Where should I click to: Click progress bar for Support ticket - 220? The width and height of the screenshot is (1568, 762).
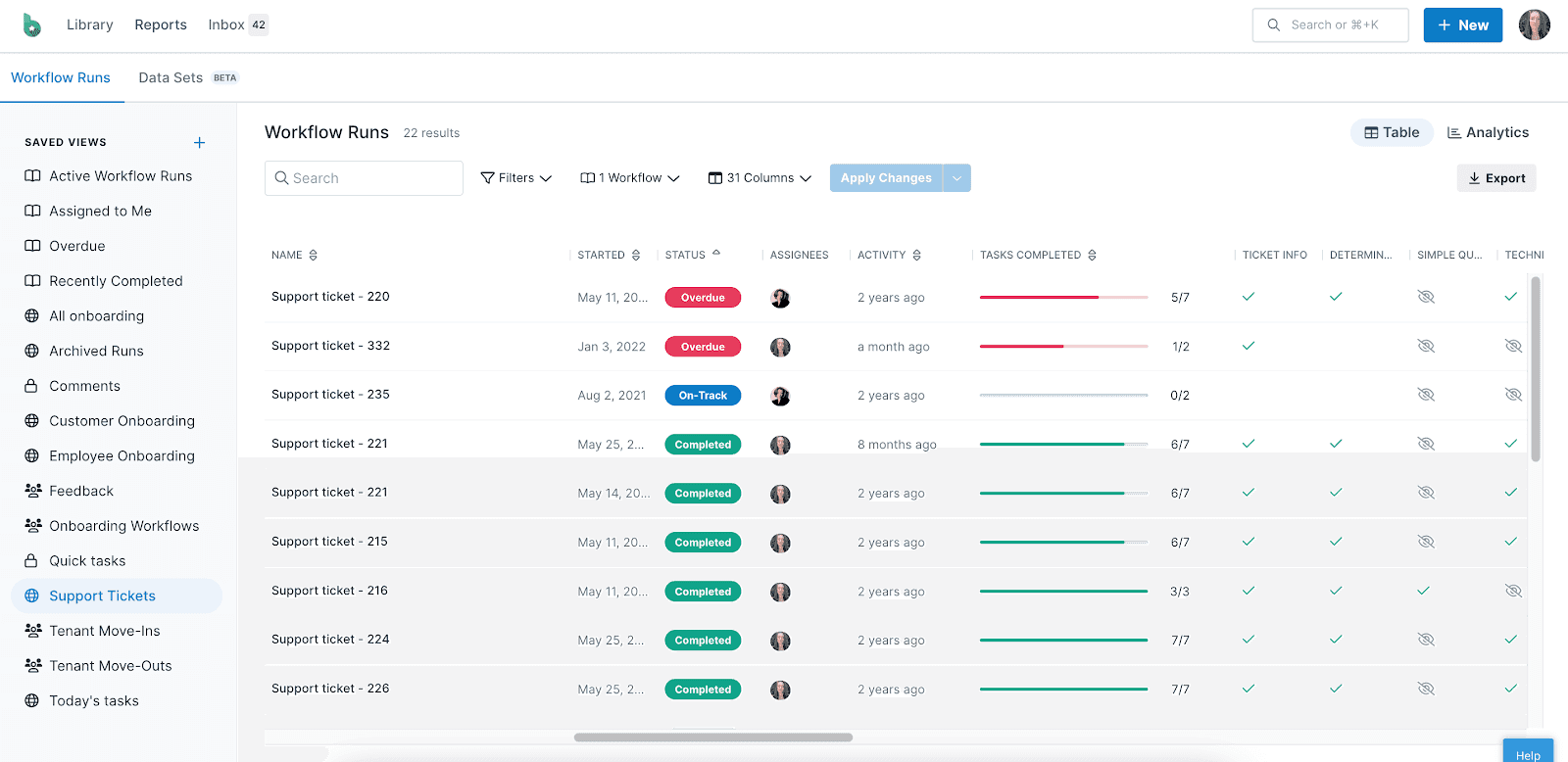coord(1063,297)
